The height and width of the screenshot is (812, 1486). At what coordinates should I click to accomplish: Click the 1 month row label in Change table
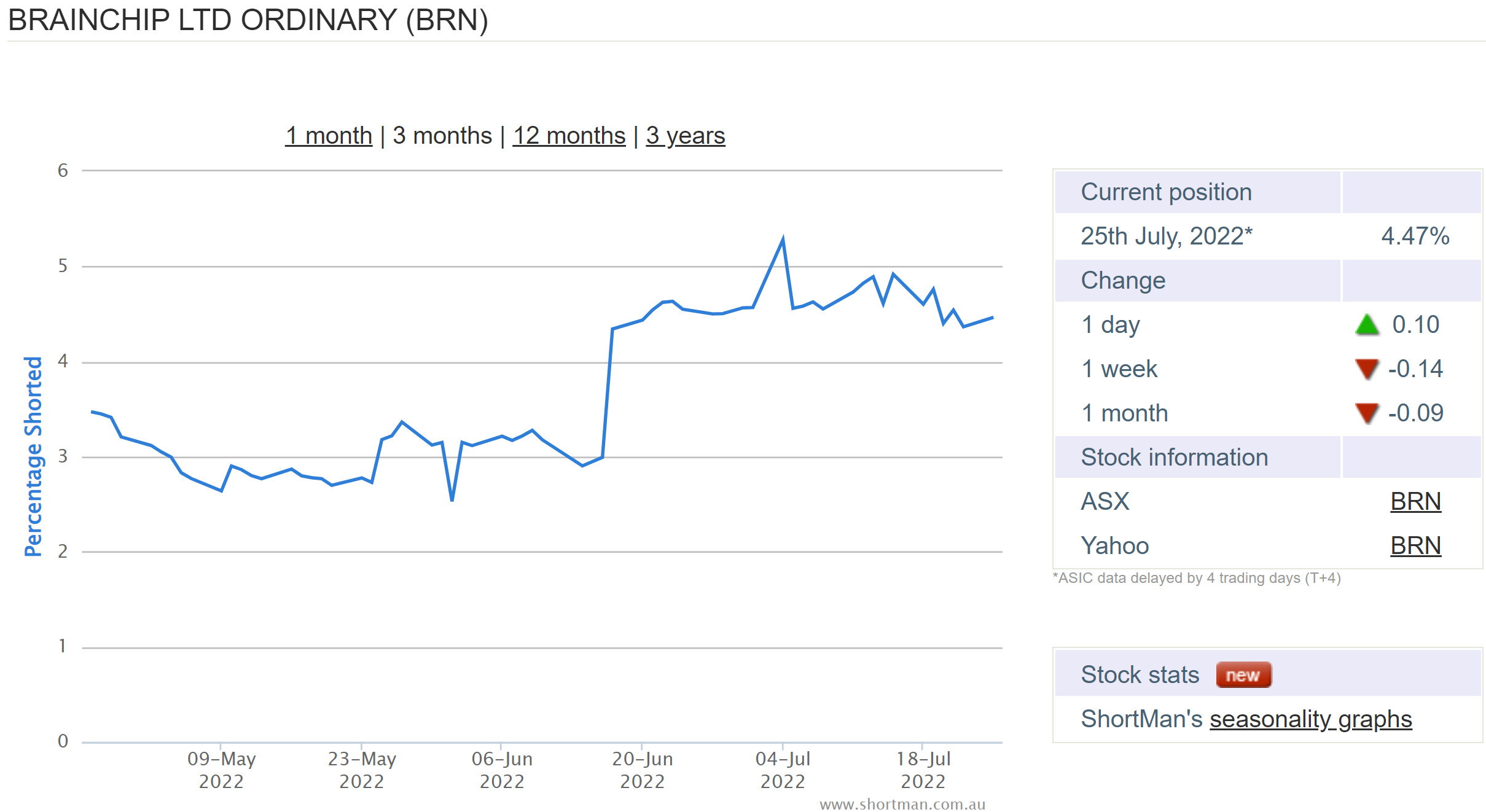(1125, 413)
